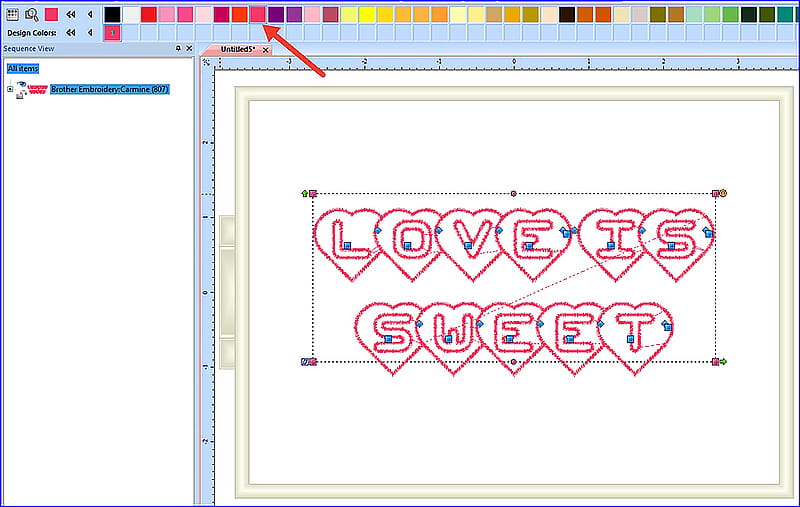Select the mint green palette swatch

pos(694,14)
